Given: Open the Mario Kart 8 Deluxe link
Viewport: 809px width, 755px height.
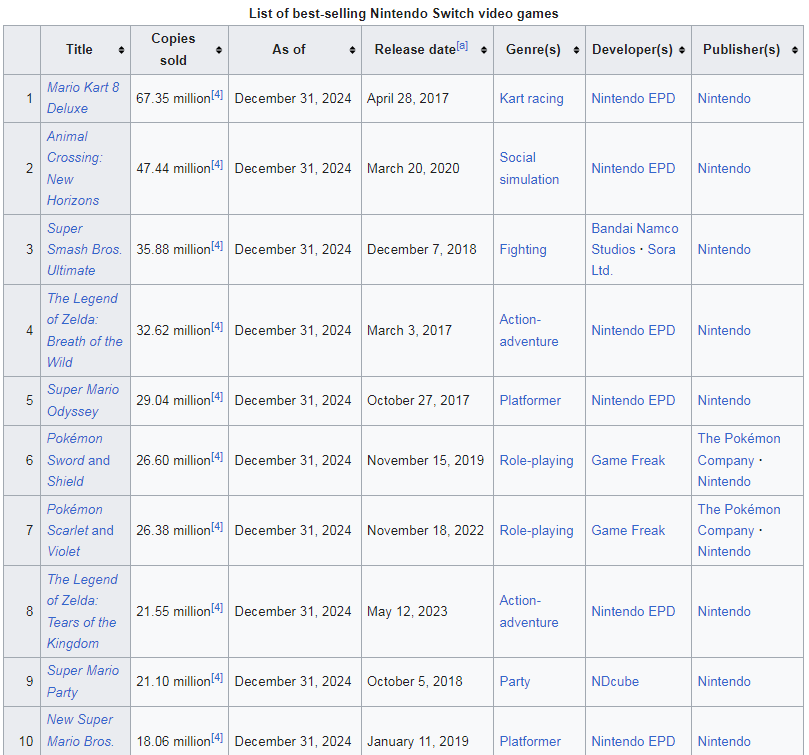Looking at the screenshot, I should point(83,98).
